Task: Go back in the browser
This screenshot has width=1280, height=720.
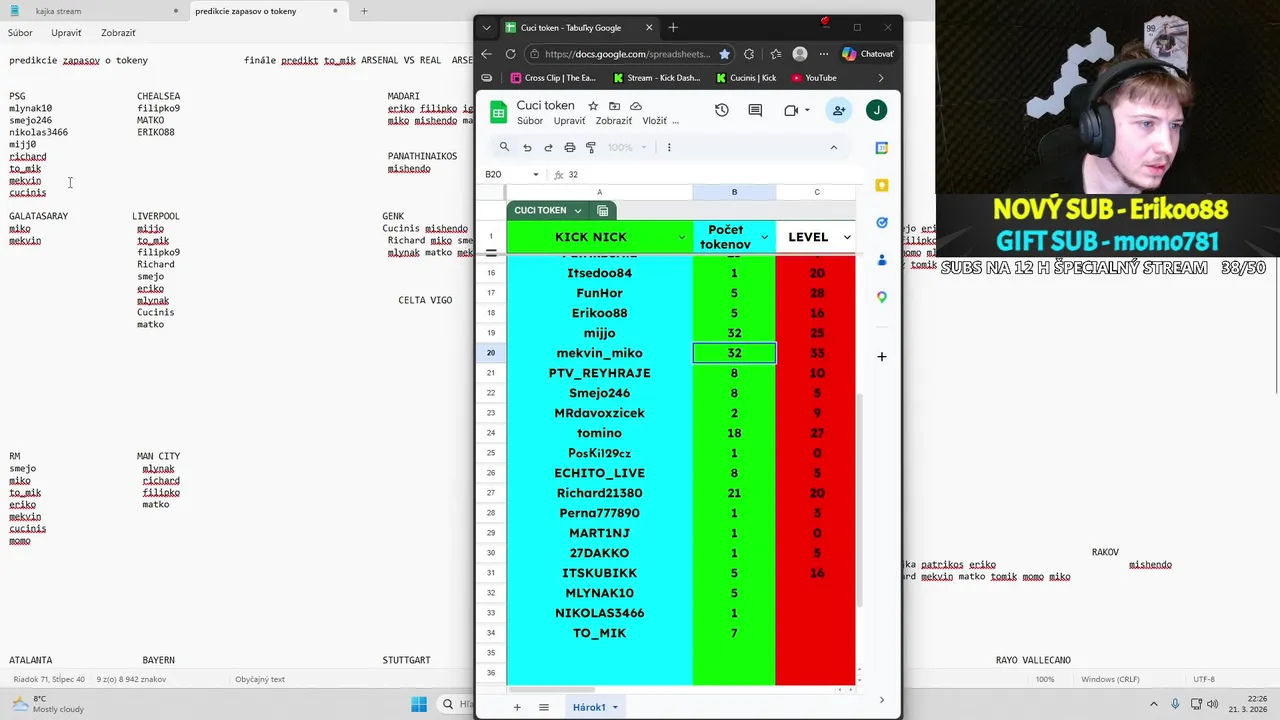Action: point(486,54)
